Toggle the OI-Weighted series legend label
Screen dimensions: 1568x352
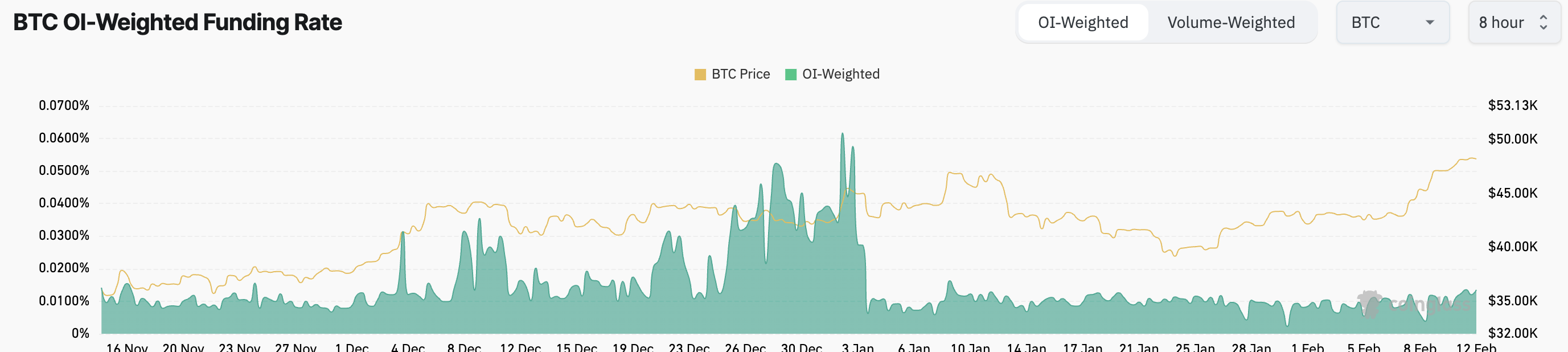(x=840, y=74)
